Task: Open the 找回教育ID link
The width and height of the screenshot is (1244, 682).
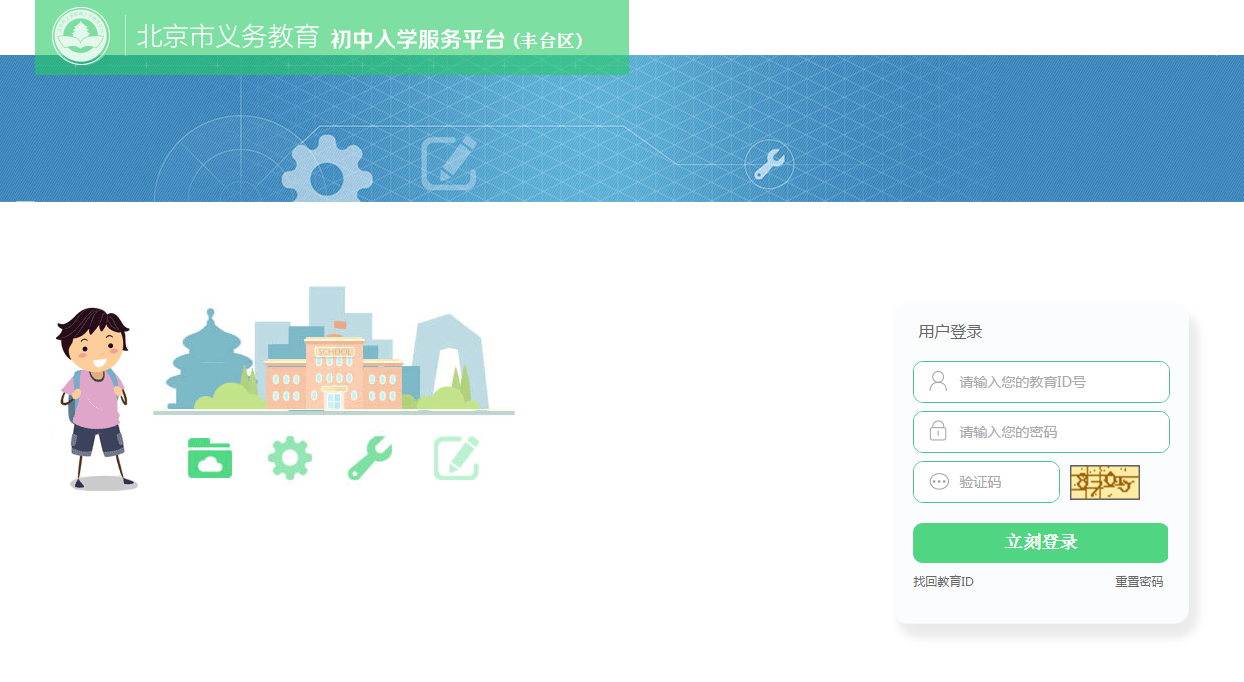Action: point(943,582)
